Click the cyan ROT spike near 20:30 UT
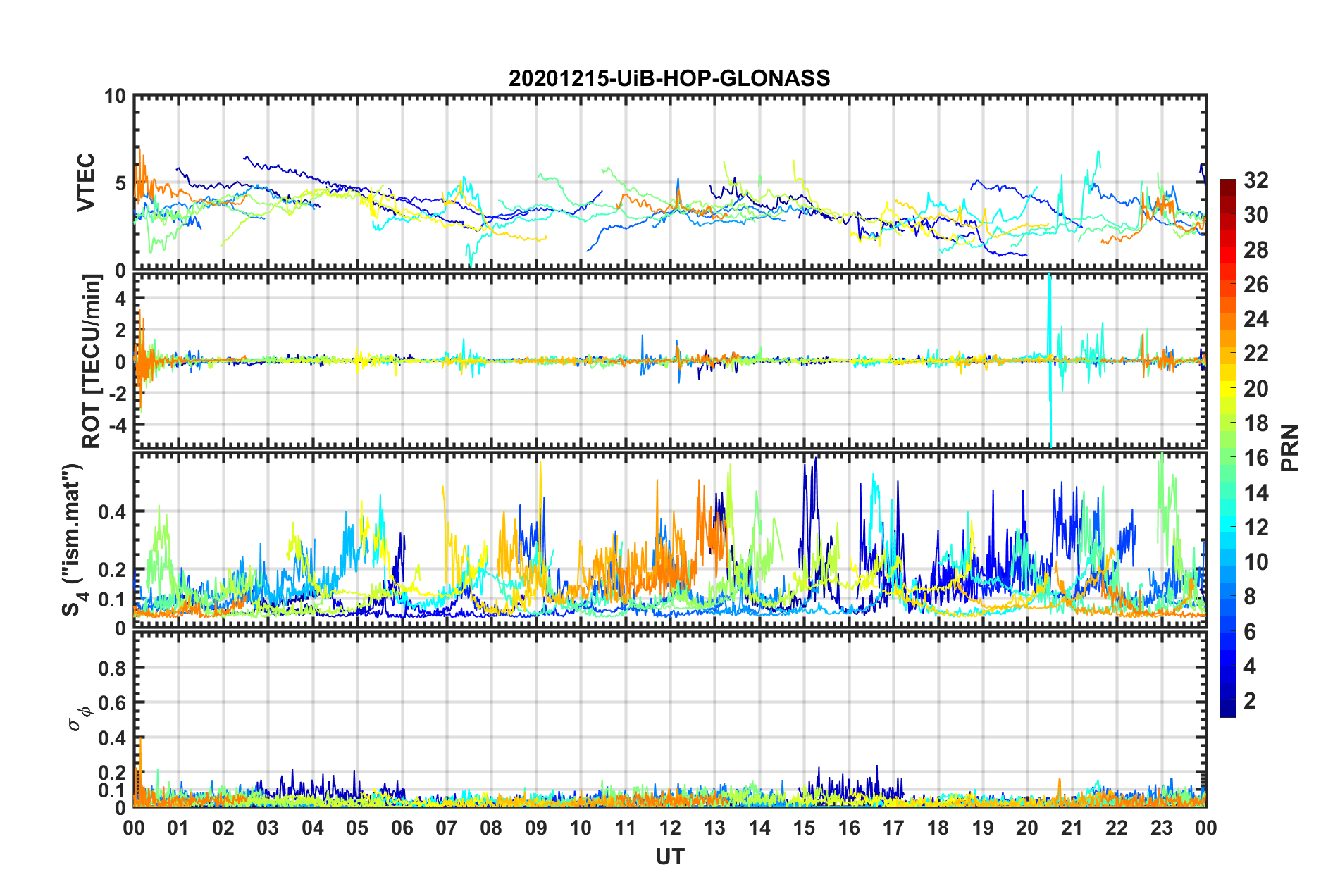1340x896 pixels. coord(1050,359)
